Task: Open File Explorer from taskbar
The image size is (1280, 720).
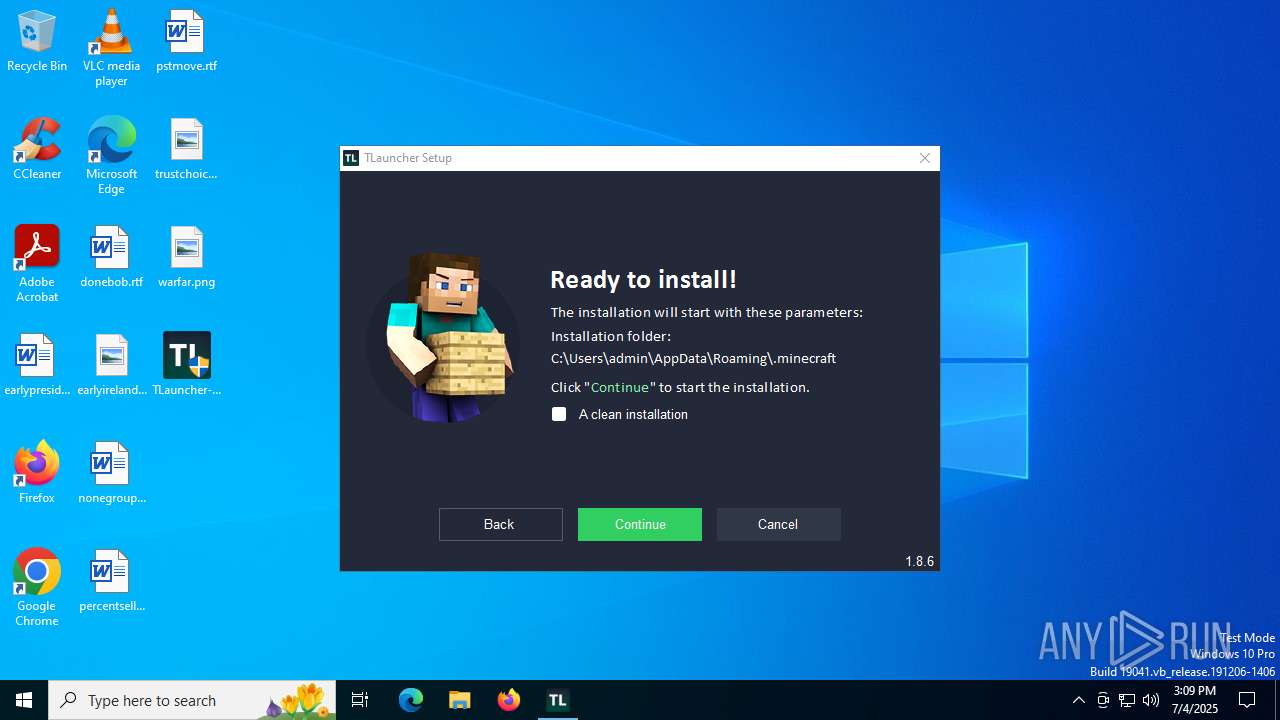Action: pos(460,700)
